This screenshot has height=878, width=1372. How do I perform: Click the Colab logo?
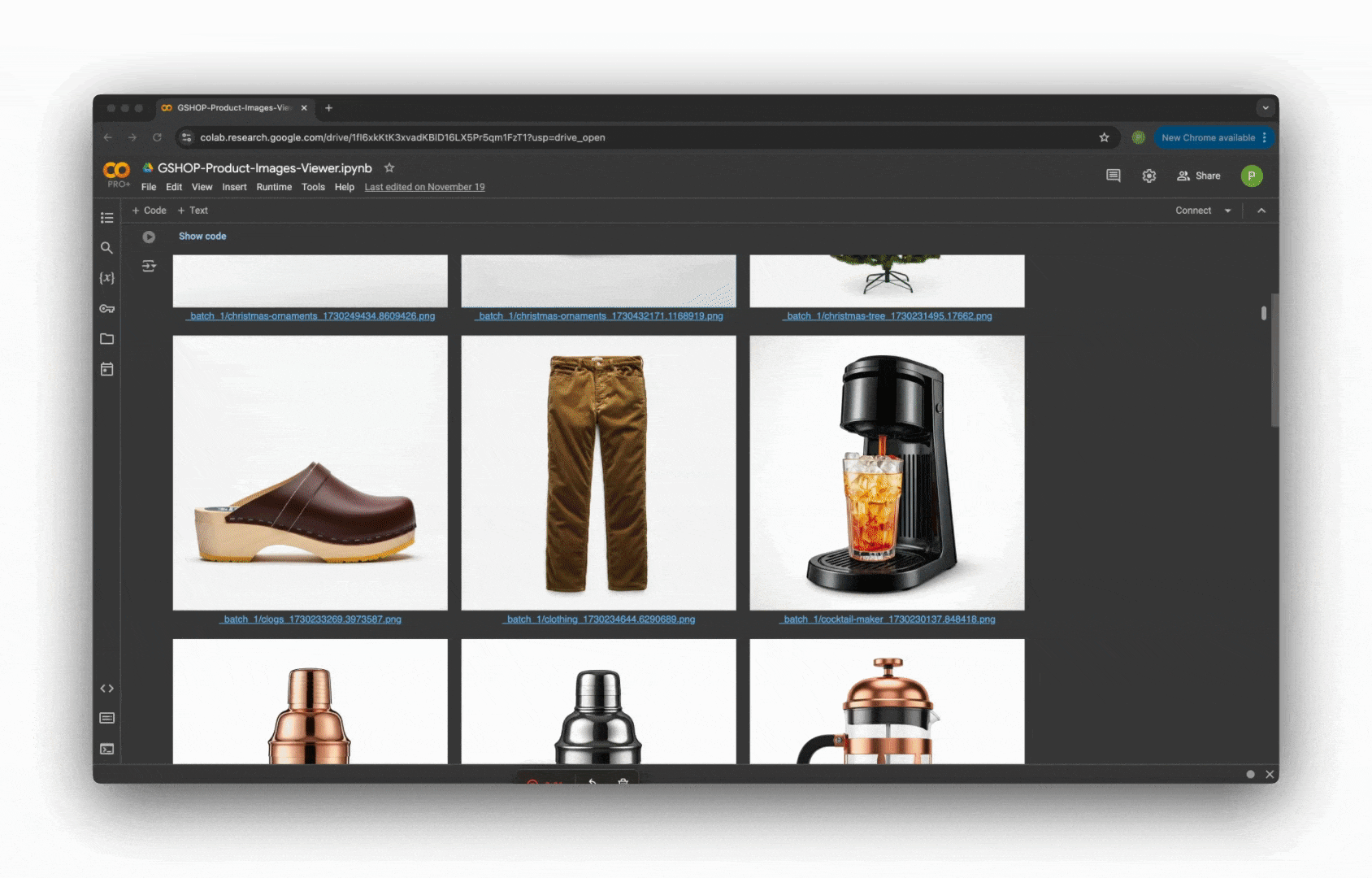(116, 170)
